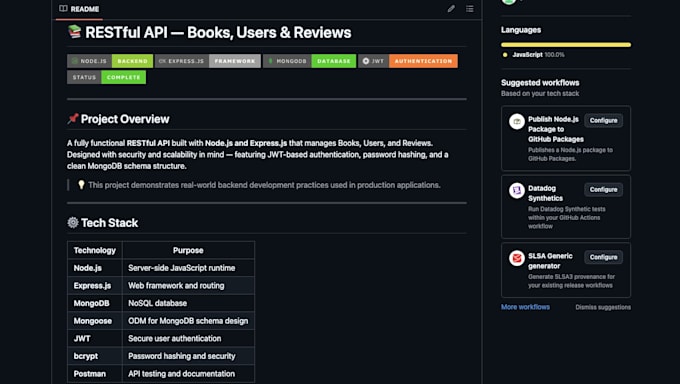Open the More workflows link
Viewport: 680px width, 384px height.
pyautogui.click(x=525, y=307)
